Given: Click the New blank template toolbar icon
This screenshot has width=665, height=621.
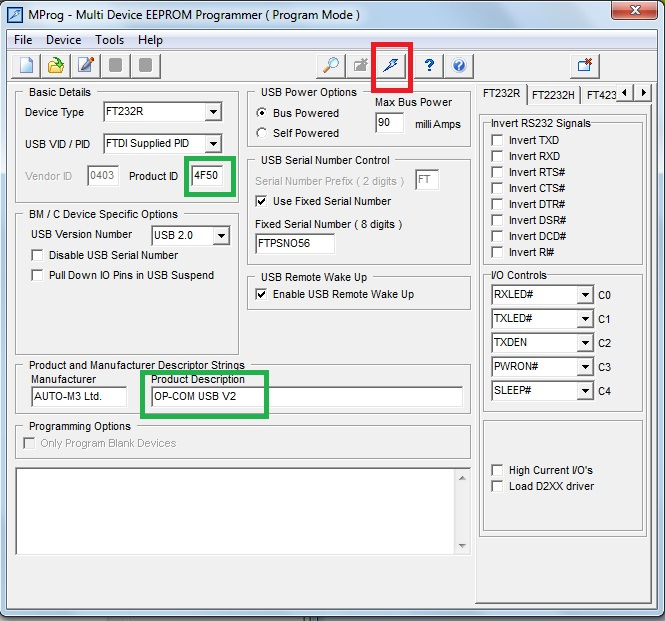Looking at the screenshot, I should [26, 66].
